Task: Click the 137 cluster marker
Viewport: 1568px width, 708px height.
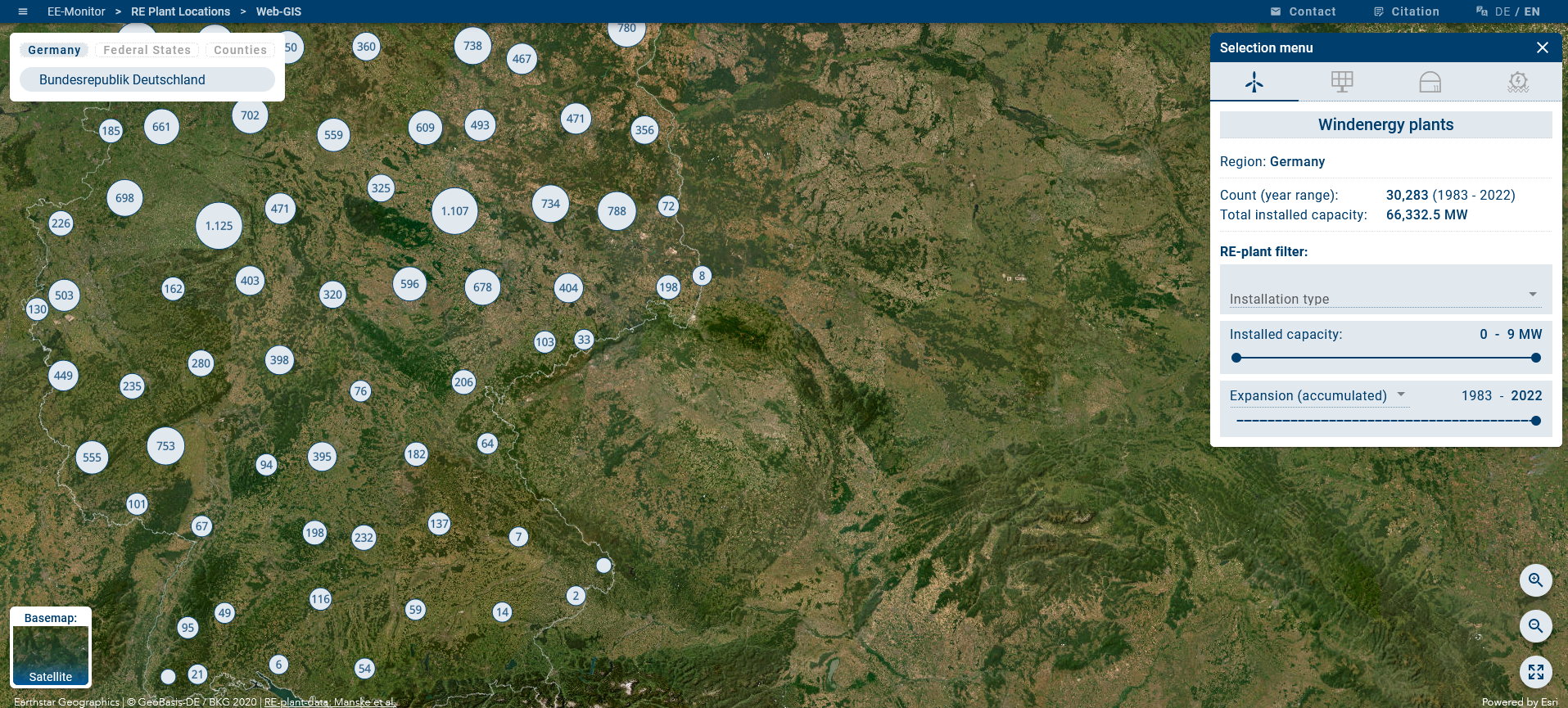Action: click(x=439, y=524)
